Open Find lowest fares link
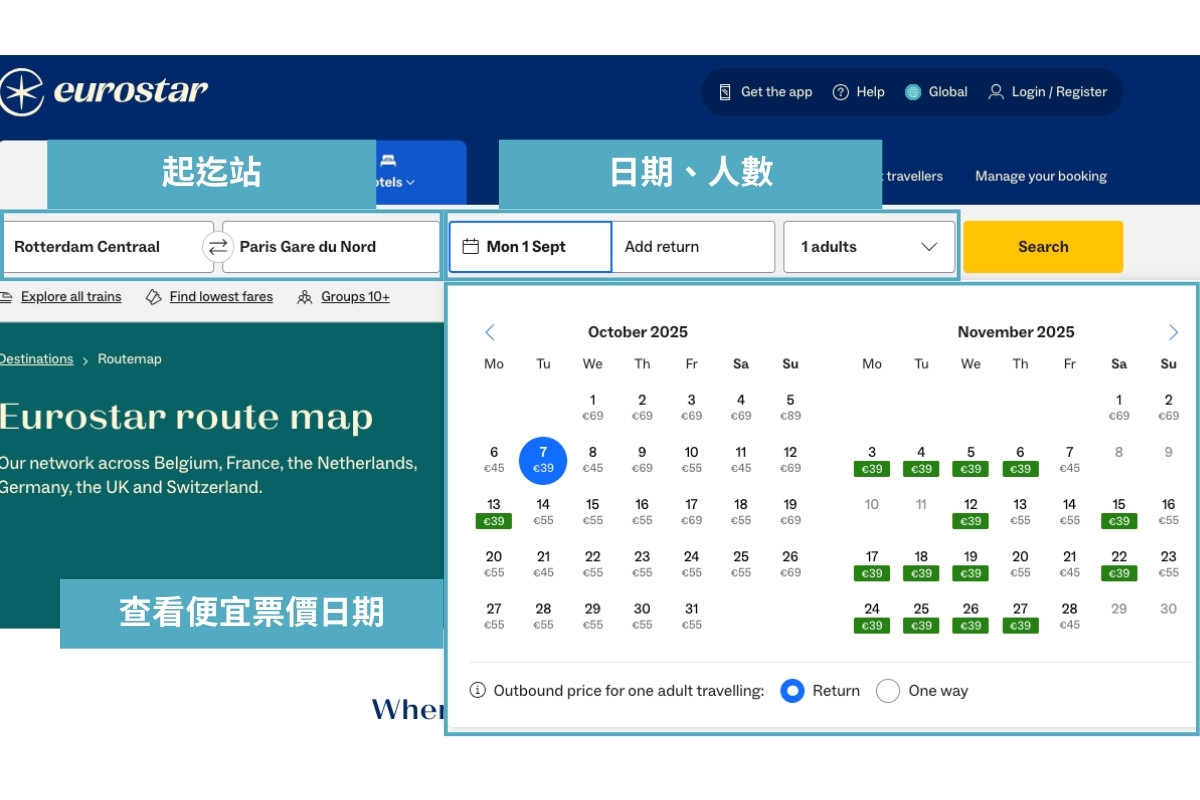 click(221, 297)
